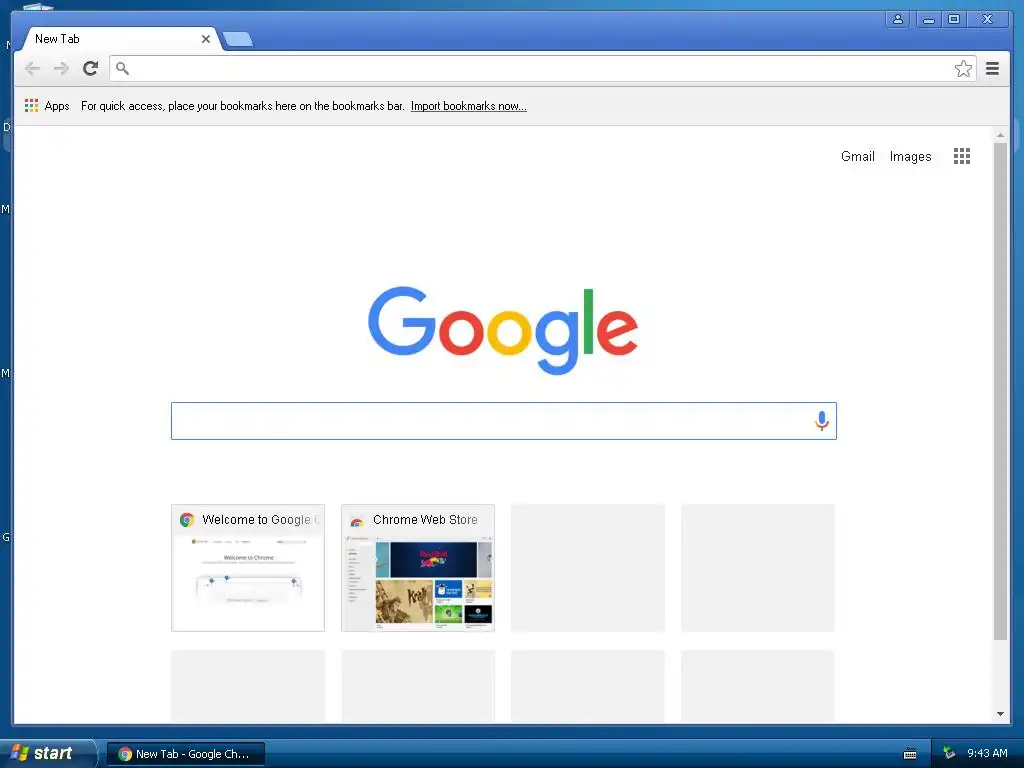
Task: Open the Apps shortcut in the bookmarks bar
Action: click(47, 106)
